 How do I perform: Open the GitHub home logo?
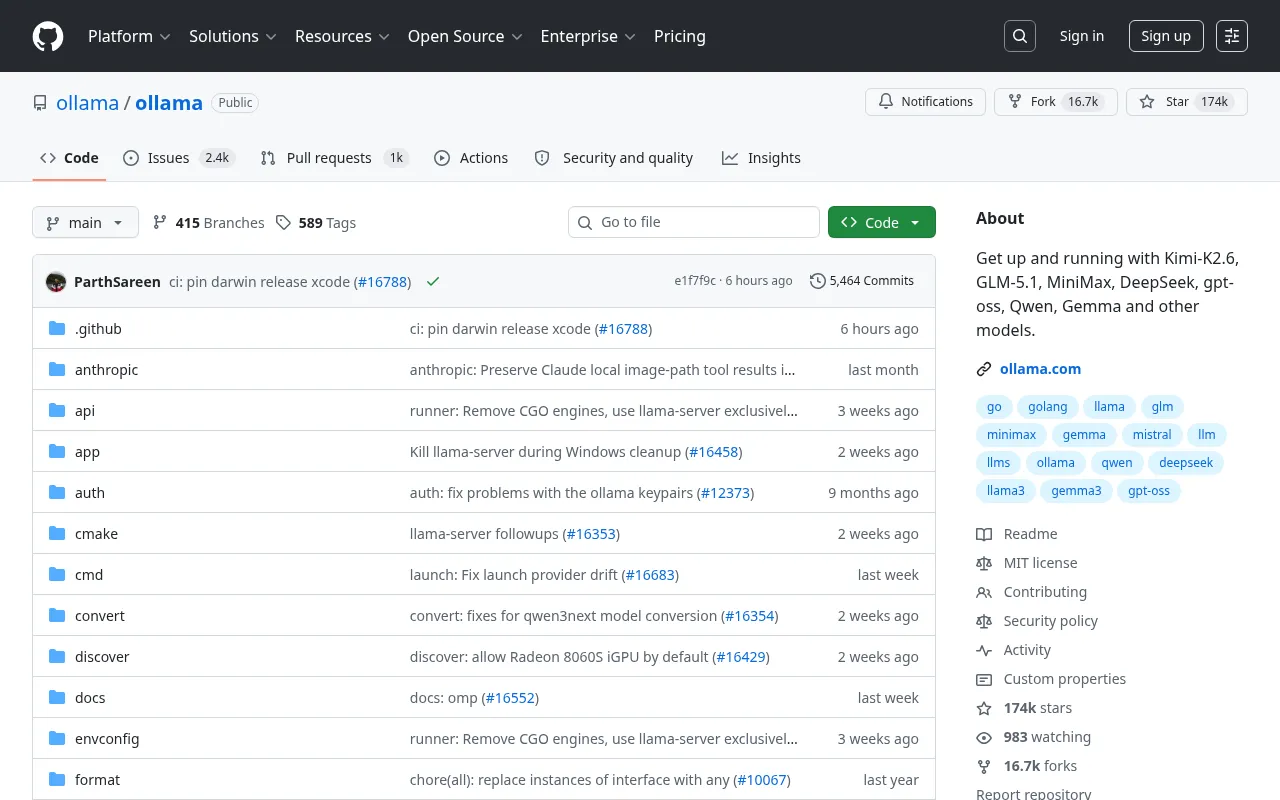[48, 36]
